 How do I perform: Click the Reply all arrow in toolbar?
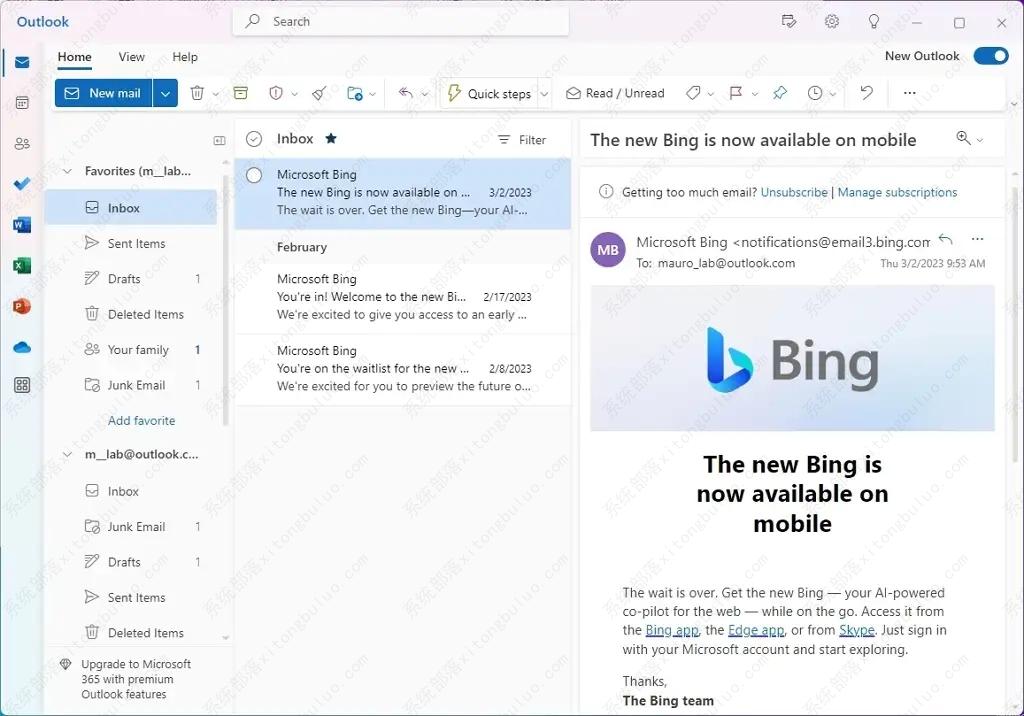tap(406, 93)
